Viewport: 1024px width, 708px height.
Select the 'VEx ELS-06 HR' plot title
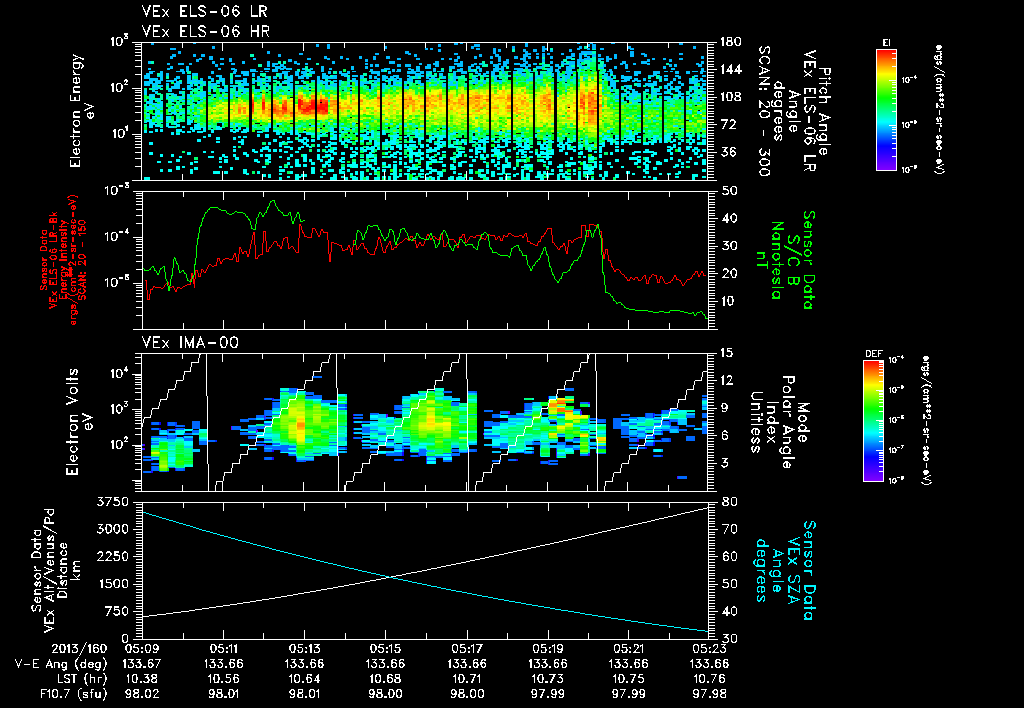coord(205,31)
